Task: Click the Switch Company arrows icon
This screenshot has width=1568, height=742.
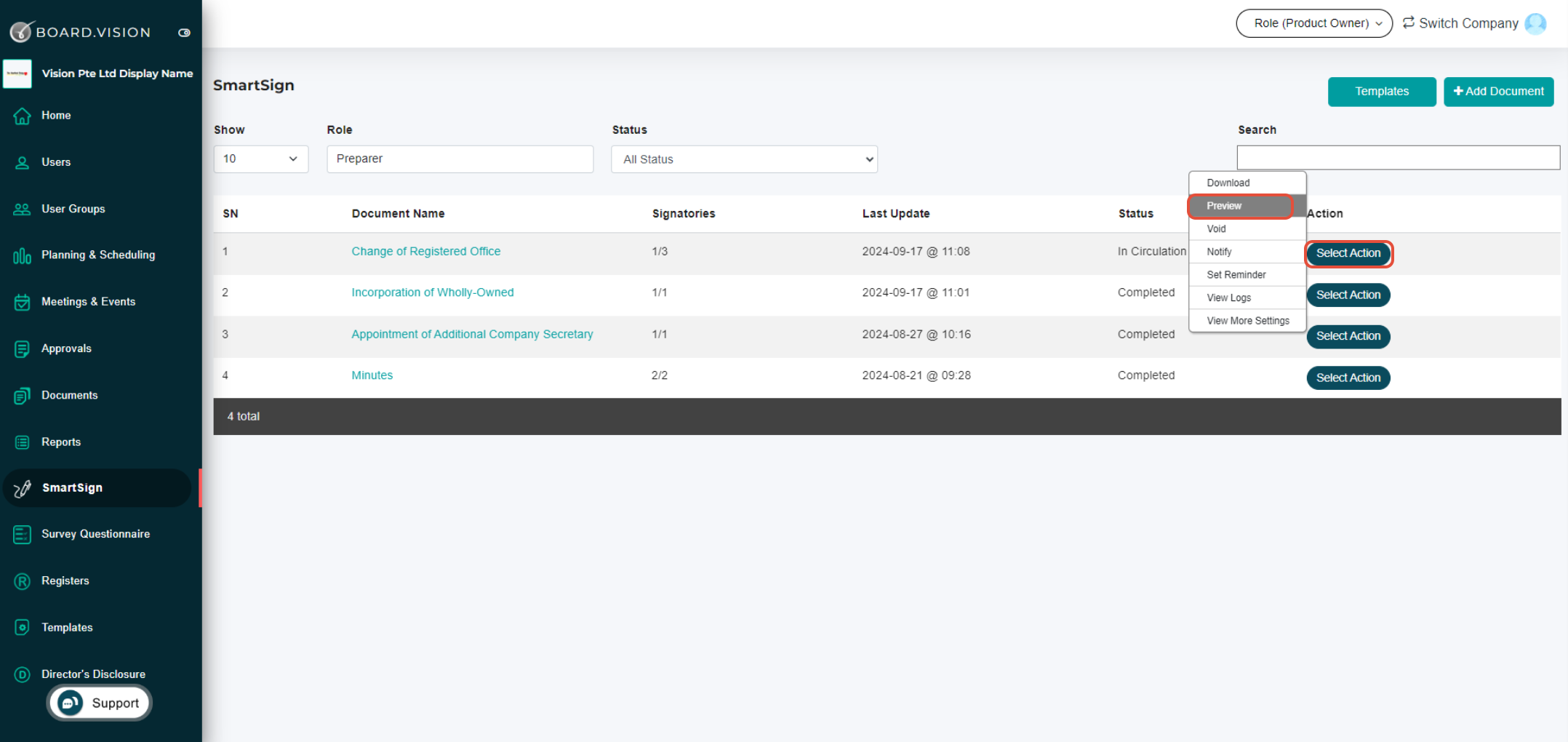Action: pyautogui.click(x=1409, y=23)
